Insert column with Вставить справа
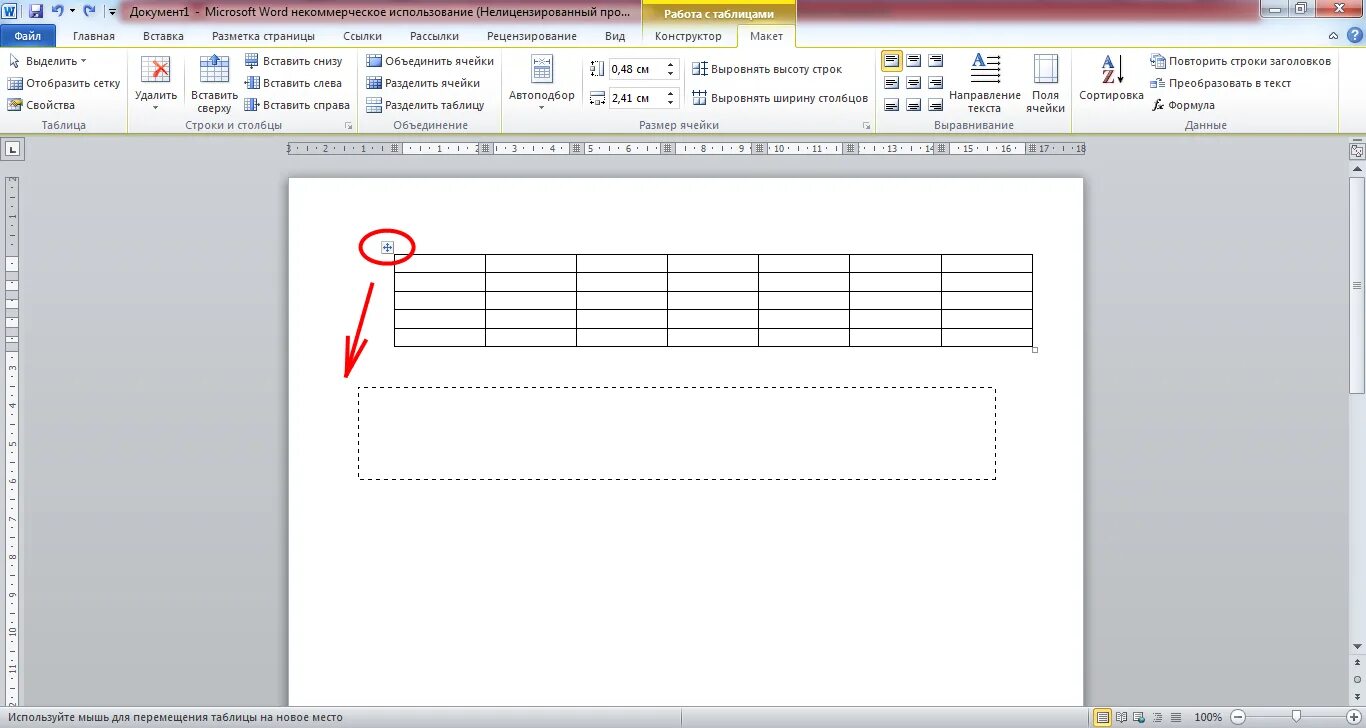Viewport: 1366px width, 728px height. 298,105
